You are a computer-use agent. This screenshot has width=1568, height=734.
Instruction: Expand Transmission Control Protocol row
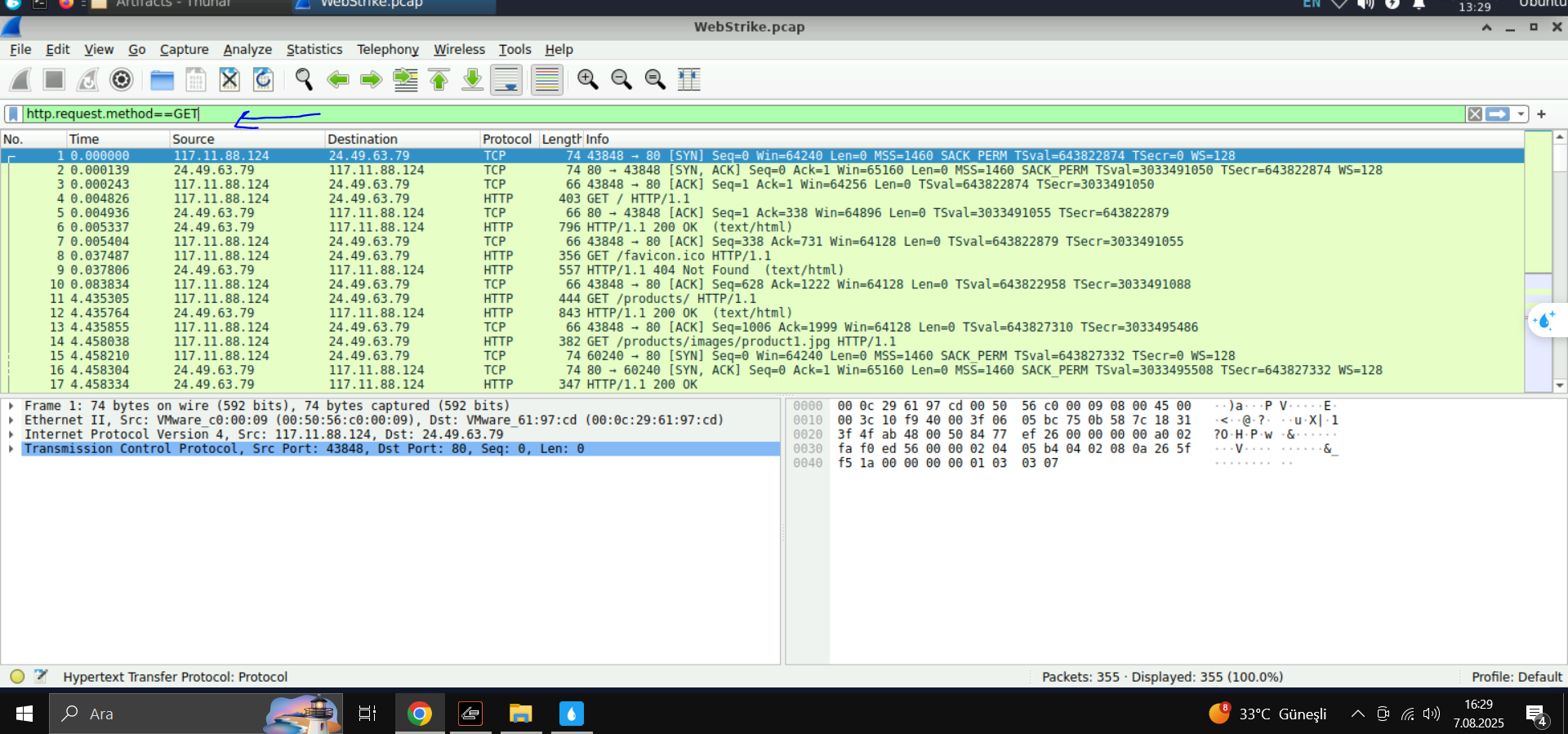pos(11,449)
